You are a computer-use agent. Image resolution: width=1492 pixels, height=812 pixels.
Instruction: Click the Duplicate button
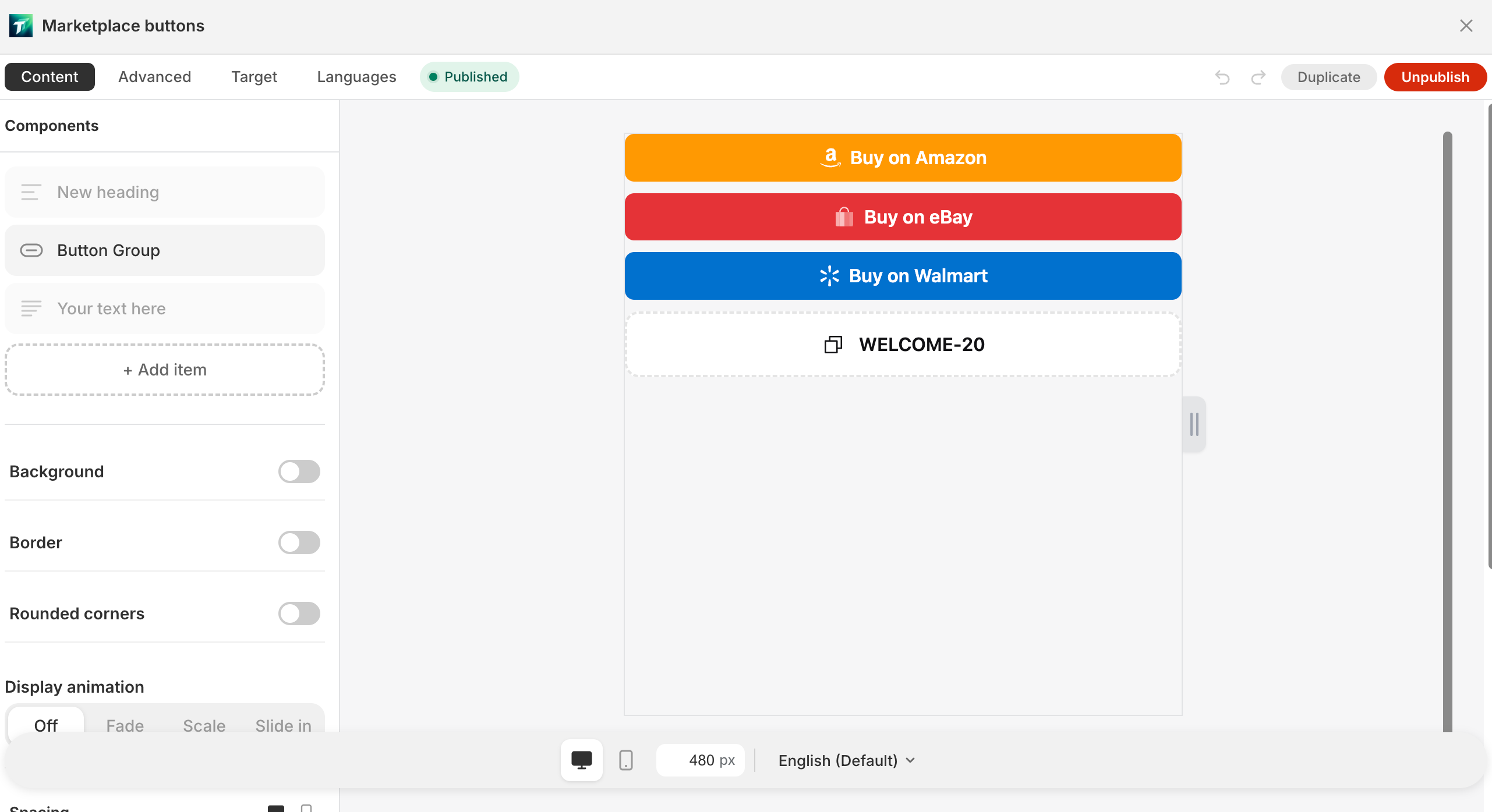click(x=1329, y=77)
